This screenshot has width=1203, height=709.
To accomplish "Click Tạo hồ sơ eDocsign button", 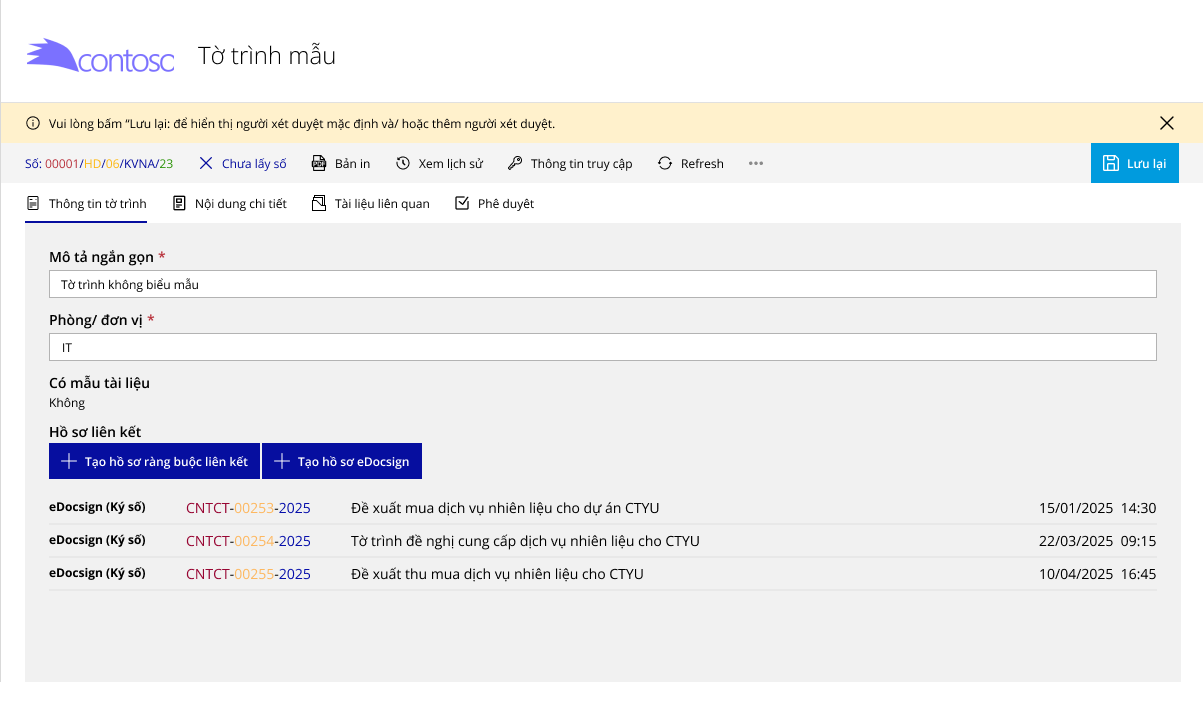I will pos(342,462).
